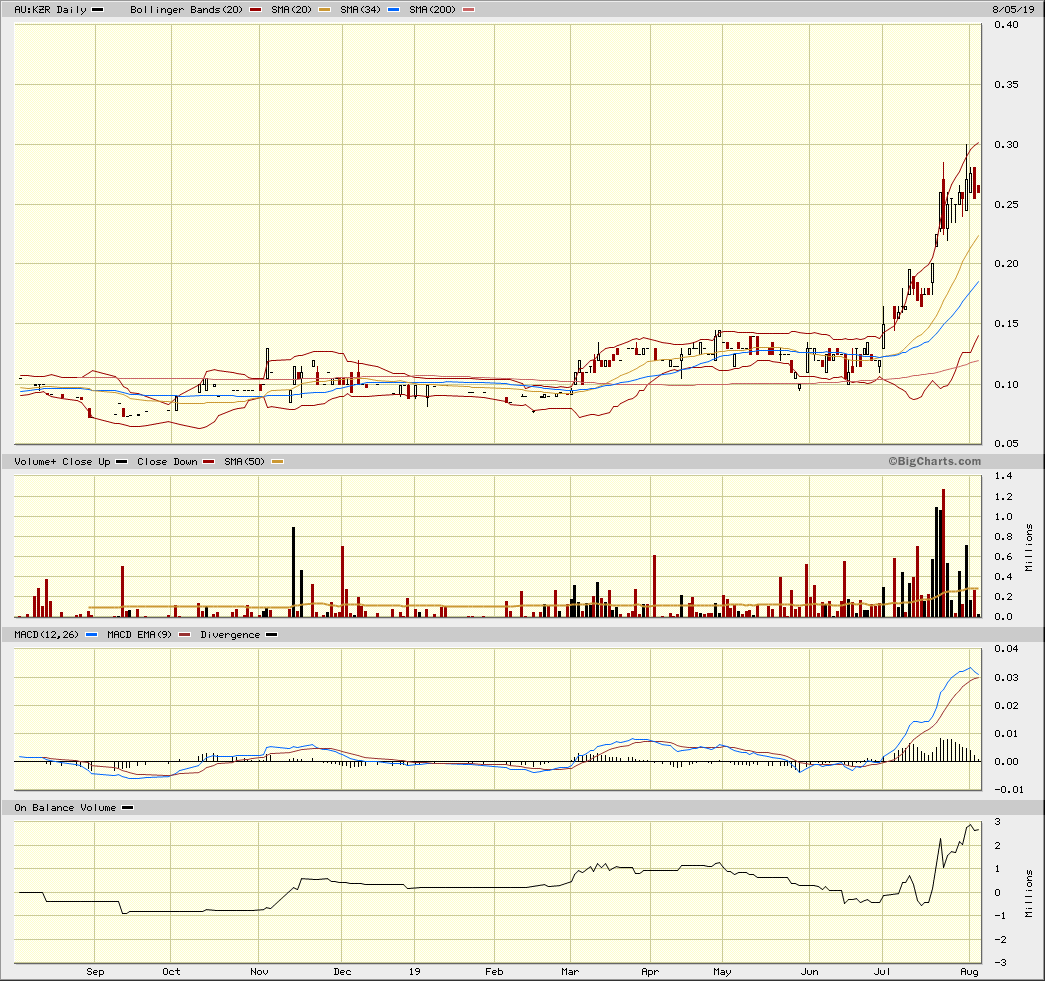Click the blue SMA(34) legend swatch
Viewport: 1045px width, 981px height.
[x=393, y=10]
